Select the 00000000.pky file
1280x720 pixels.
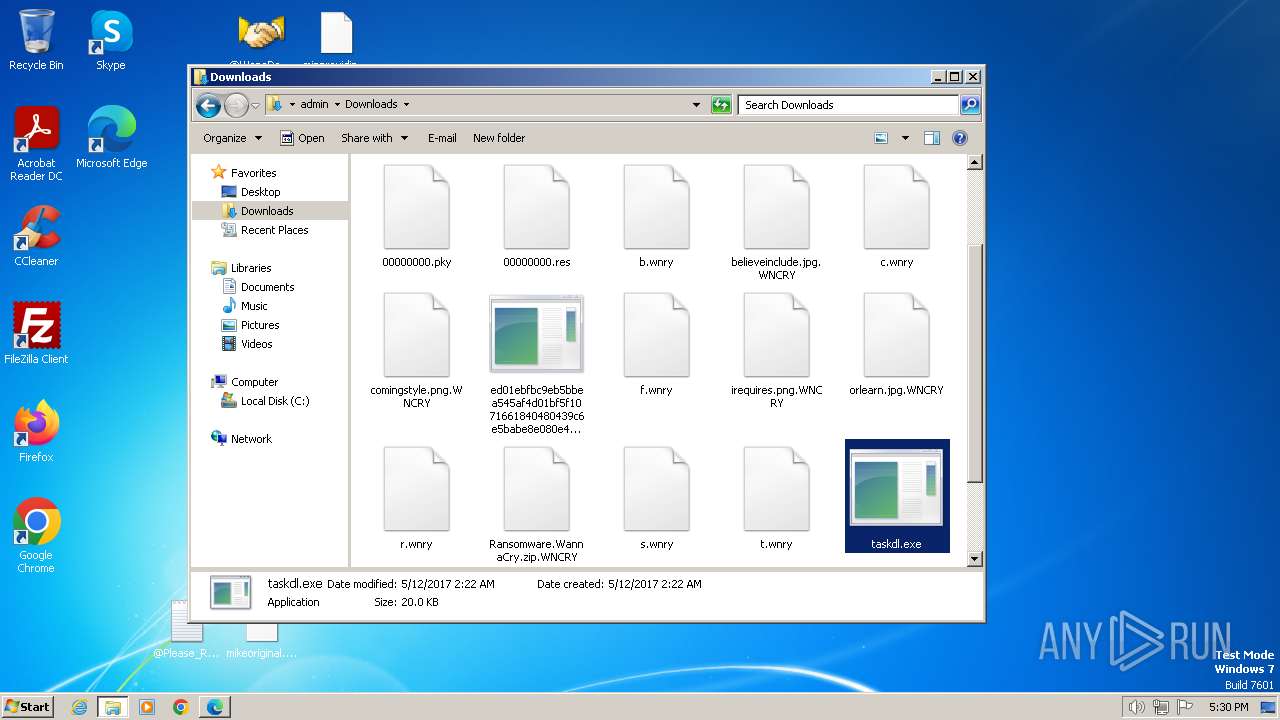416,217
